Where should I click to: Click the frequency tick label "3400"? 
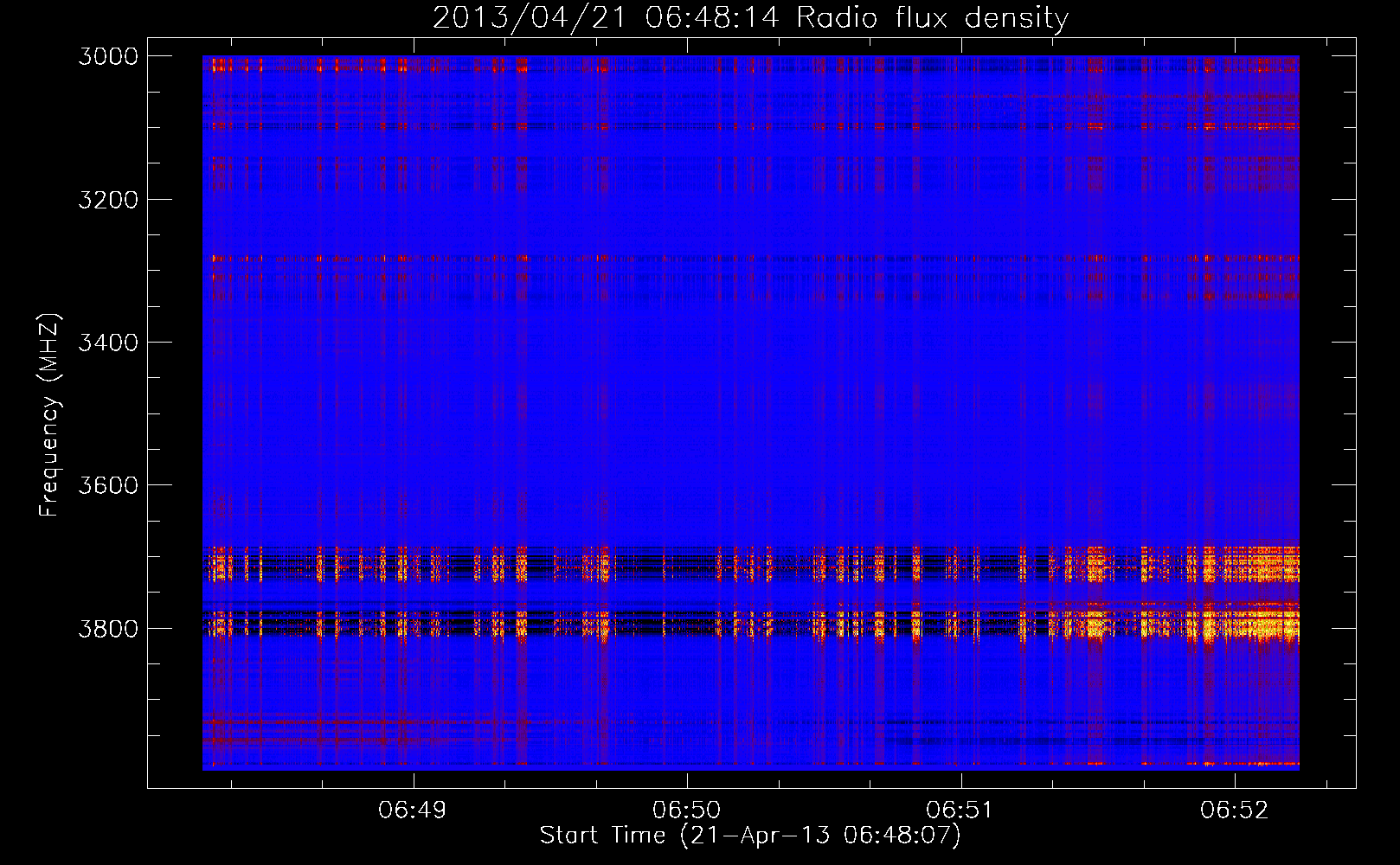(x=108, y=343)
